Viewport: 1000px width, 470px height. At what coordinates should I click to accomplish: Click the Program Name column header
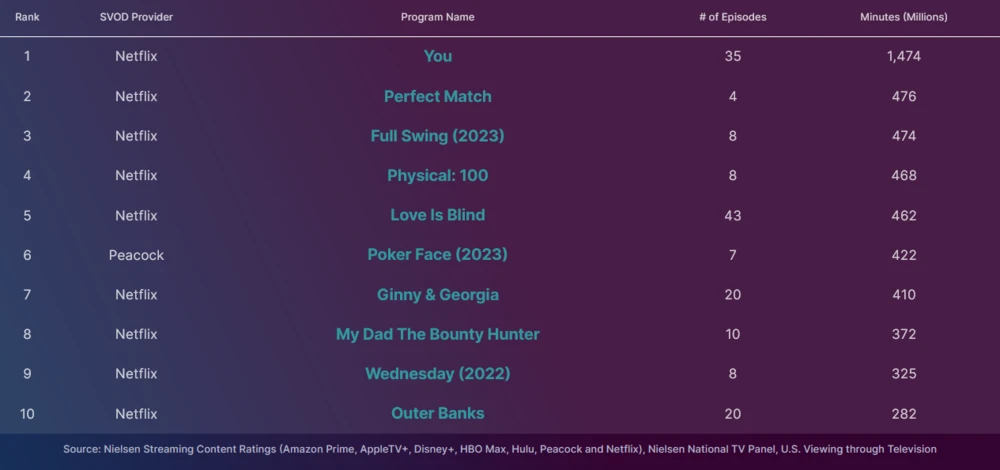[x=437, y=17]
